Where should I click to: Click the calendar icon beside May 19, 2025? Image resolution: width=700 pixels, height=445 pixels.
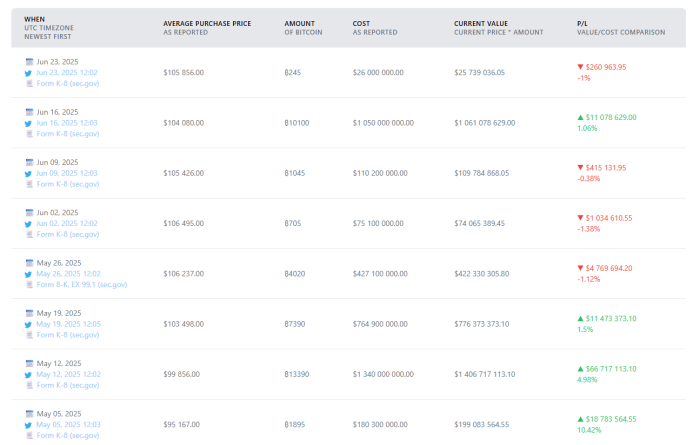29,313
